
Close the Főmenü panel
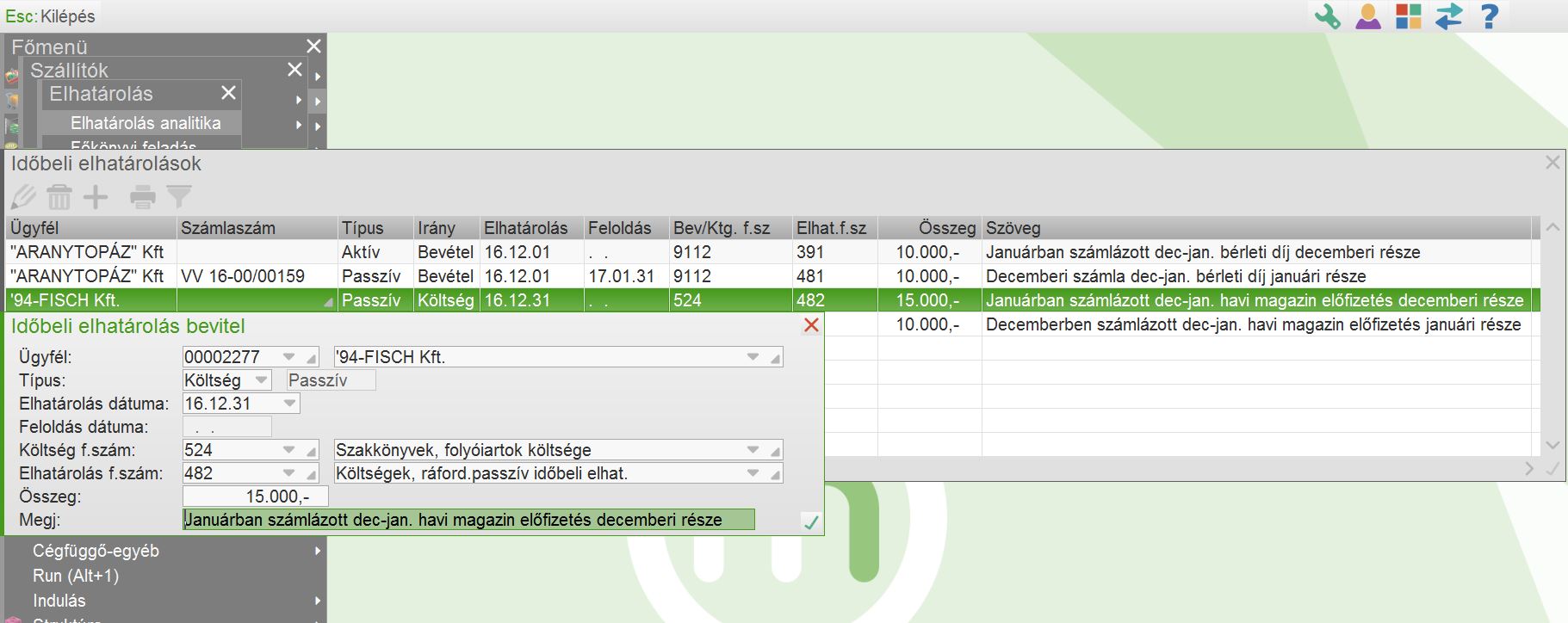pos(313,46)
